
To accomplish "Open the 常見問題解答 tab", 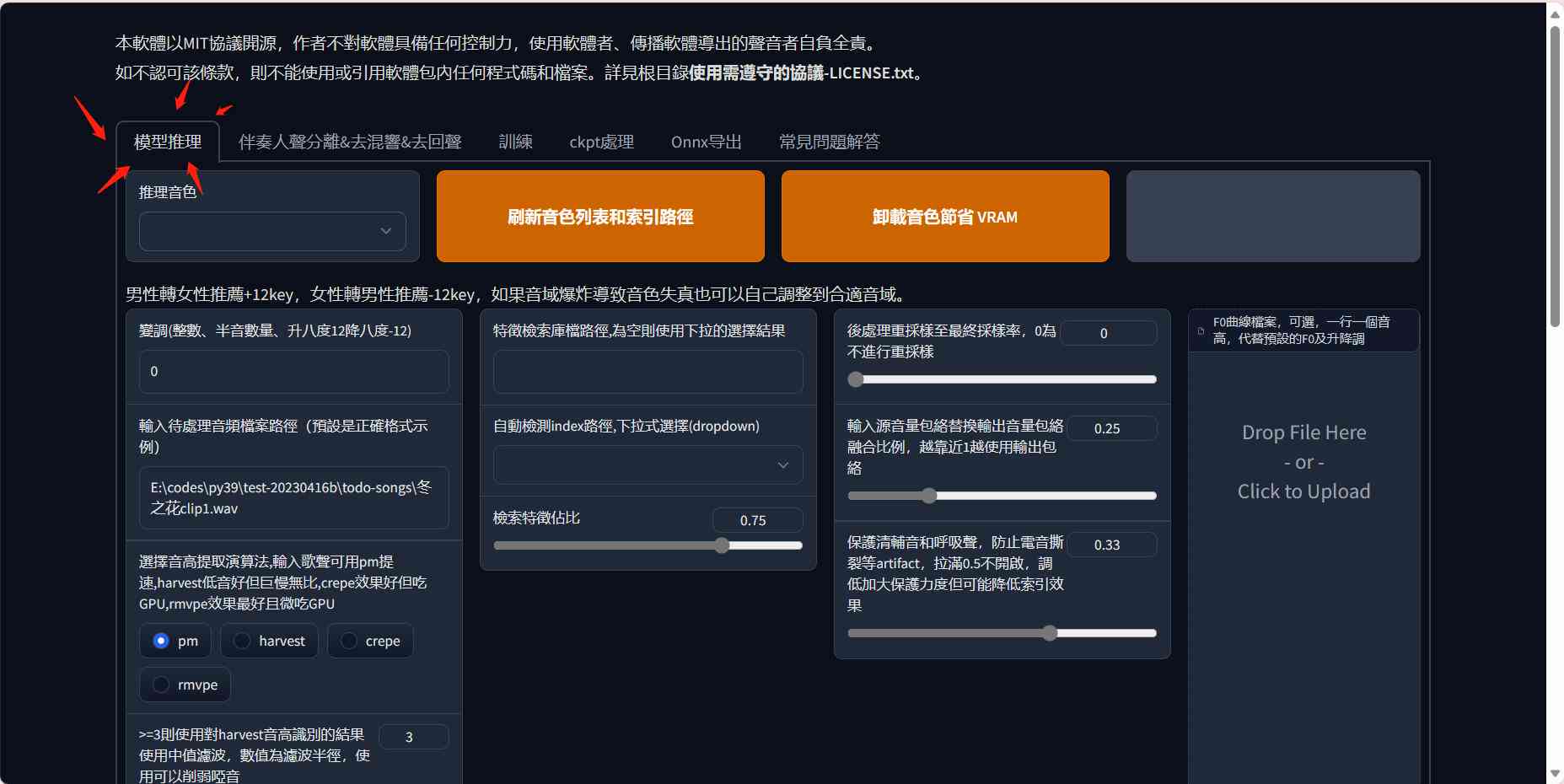I will click(829, 142).
